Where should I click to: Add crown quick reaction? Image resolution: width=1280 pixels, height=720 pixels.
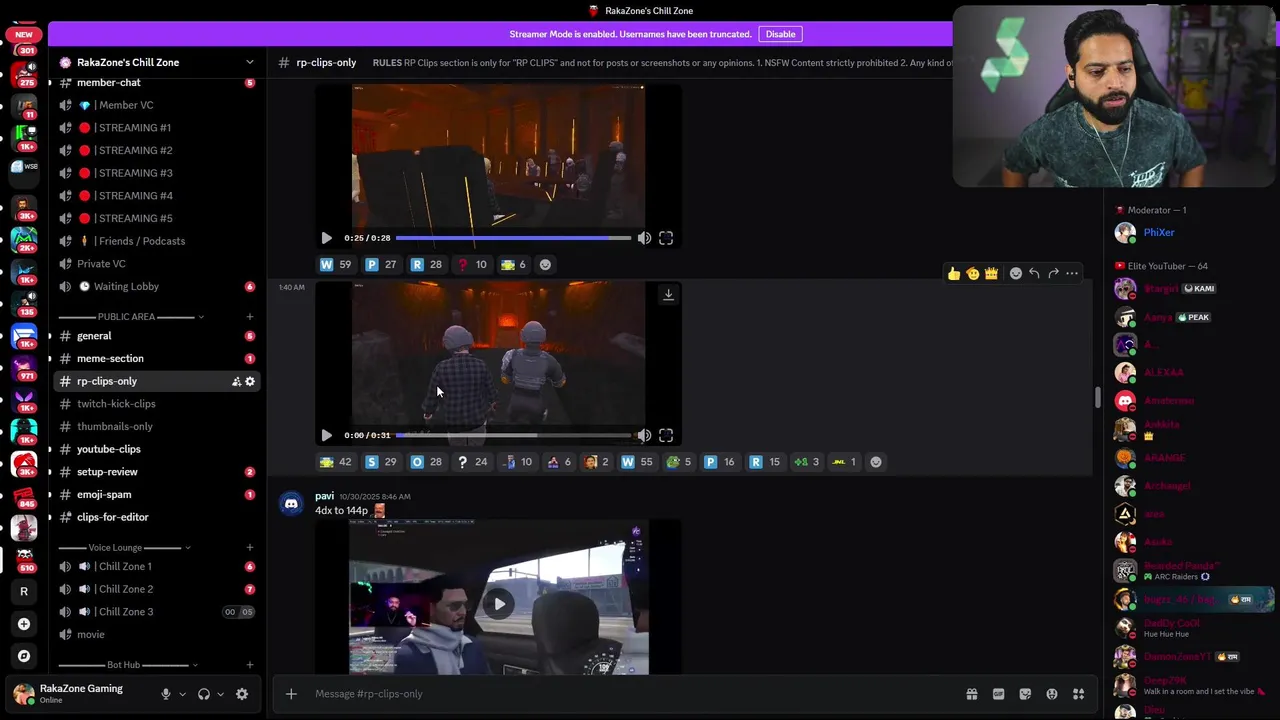coord(991,273)
